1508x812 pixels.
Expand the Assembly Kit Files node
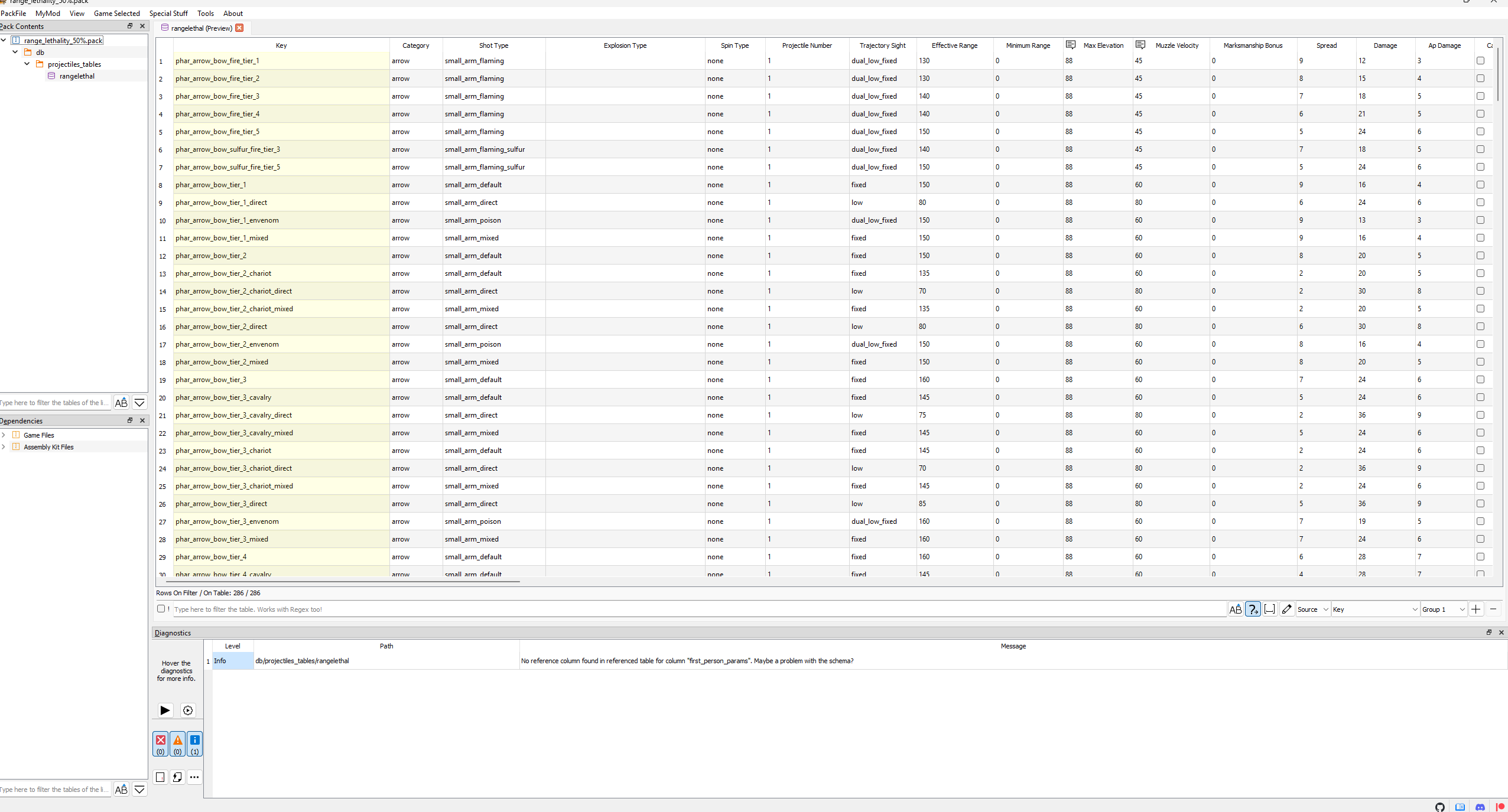(x=4, y=446)
